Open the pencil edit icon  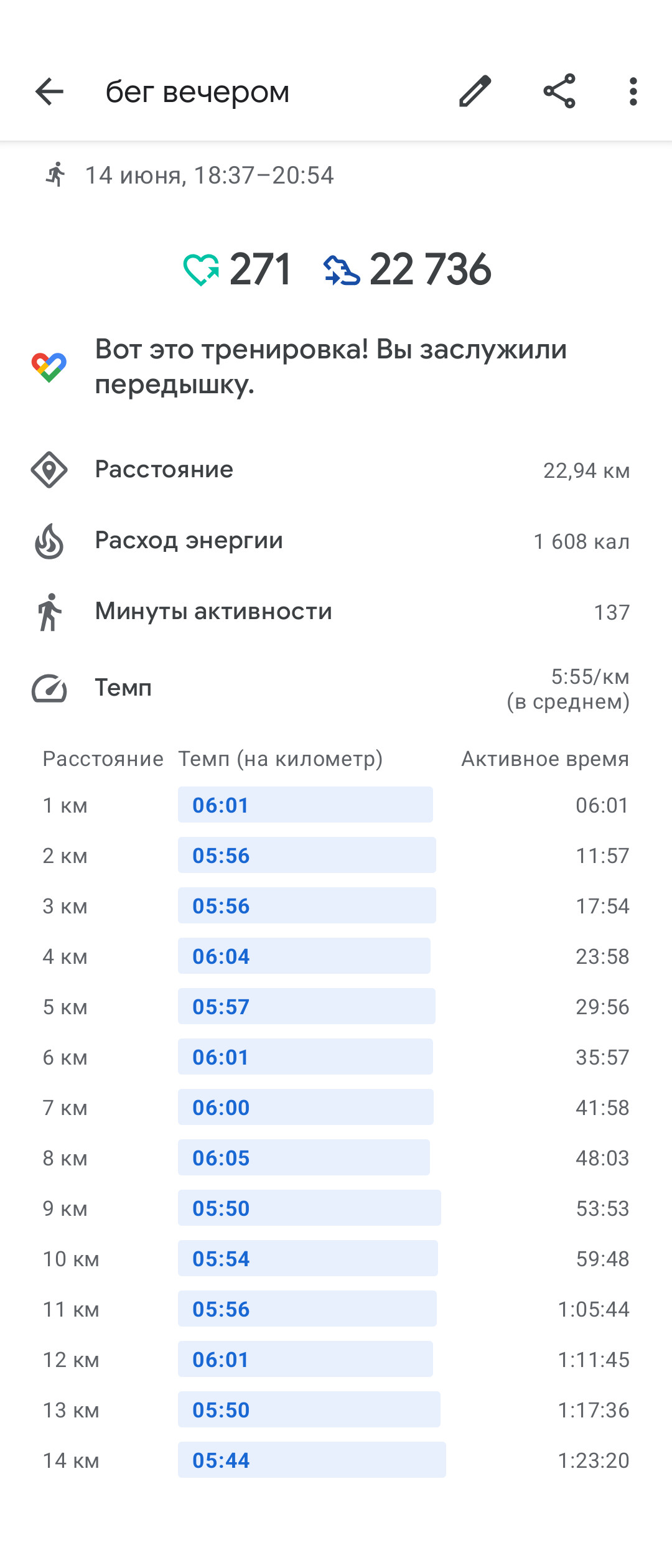coord(475,92)
